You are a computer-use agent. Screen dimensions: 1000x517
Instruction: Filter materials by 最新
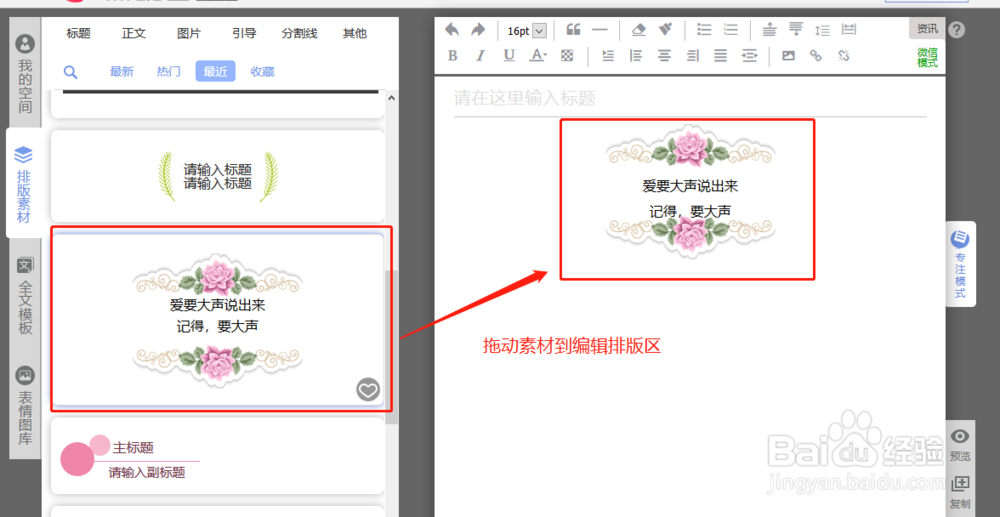122,72
